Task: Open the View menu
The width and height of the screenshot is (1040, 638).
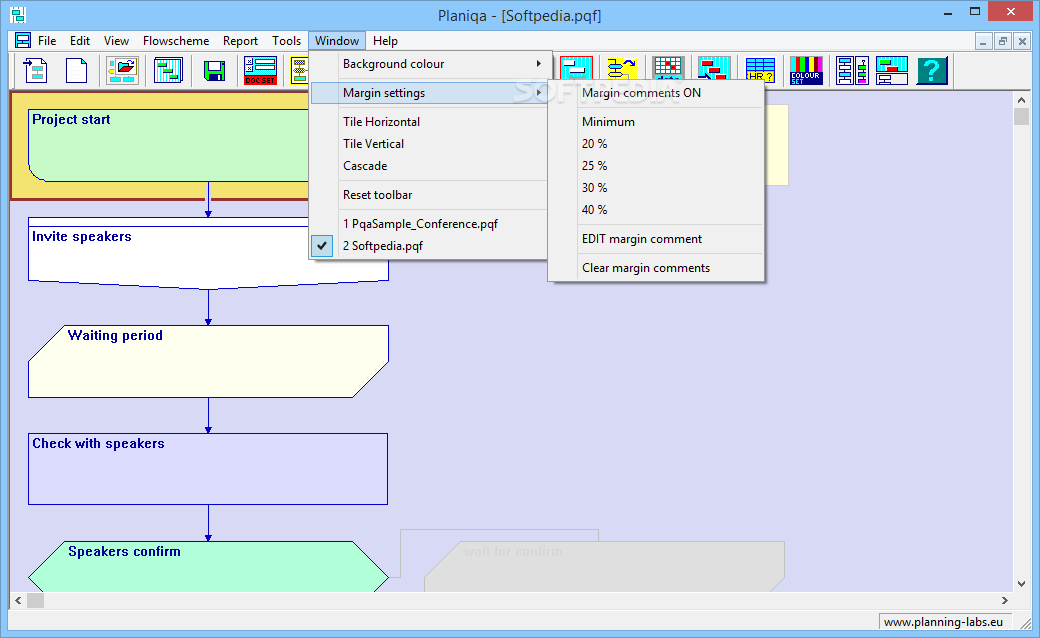Action: pyautogui.click(x=116, y=40)
